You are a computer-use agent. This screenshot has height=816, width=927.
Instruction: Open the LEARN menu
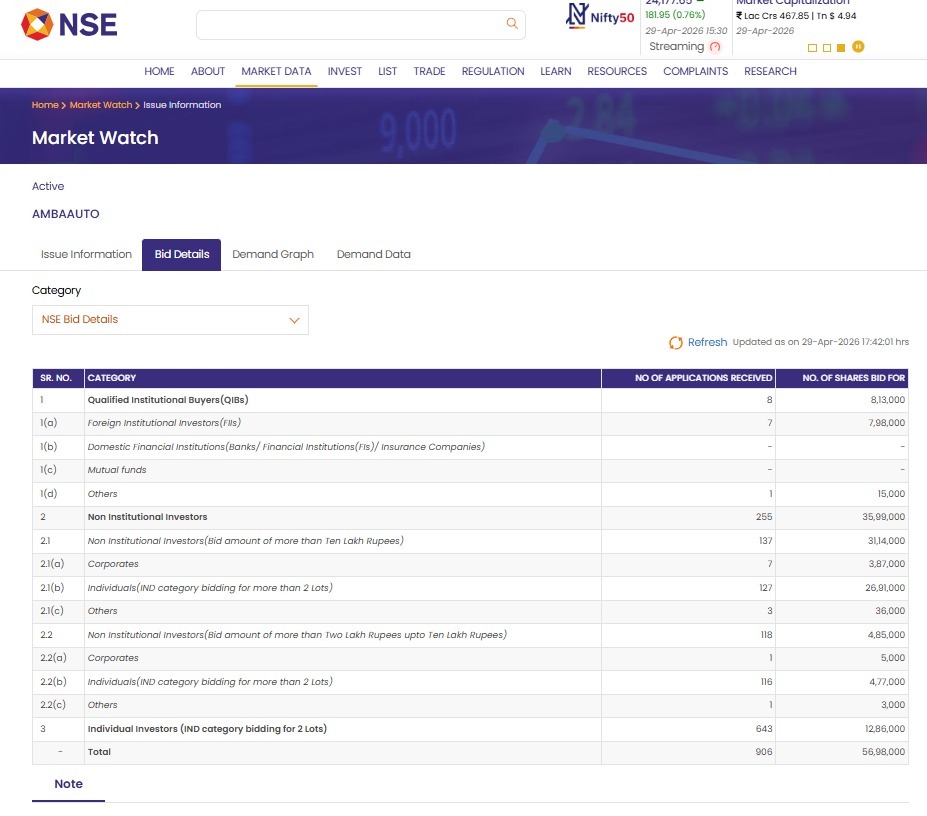[x=556, y=72]
